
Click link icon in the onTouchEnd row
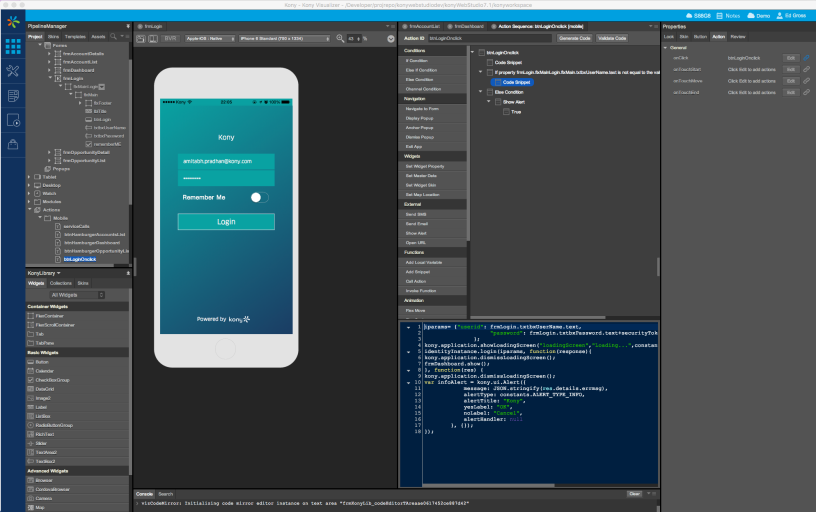[x=806, y=92]
